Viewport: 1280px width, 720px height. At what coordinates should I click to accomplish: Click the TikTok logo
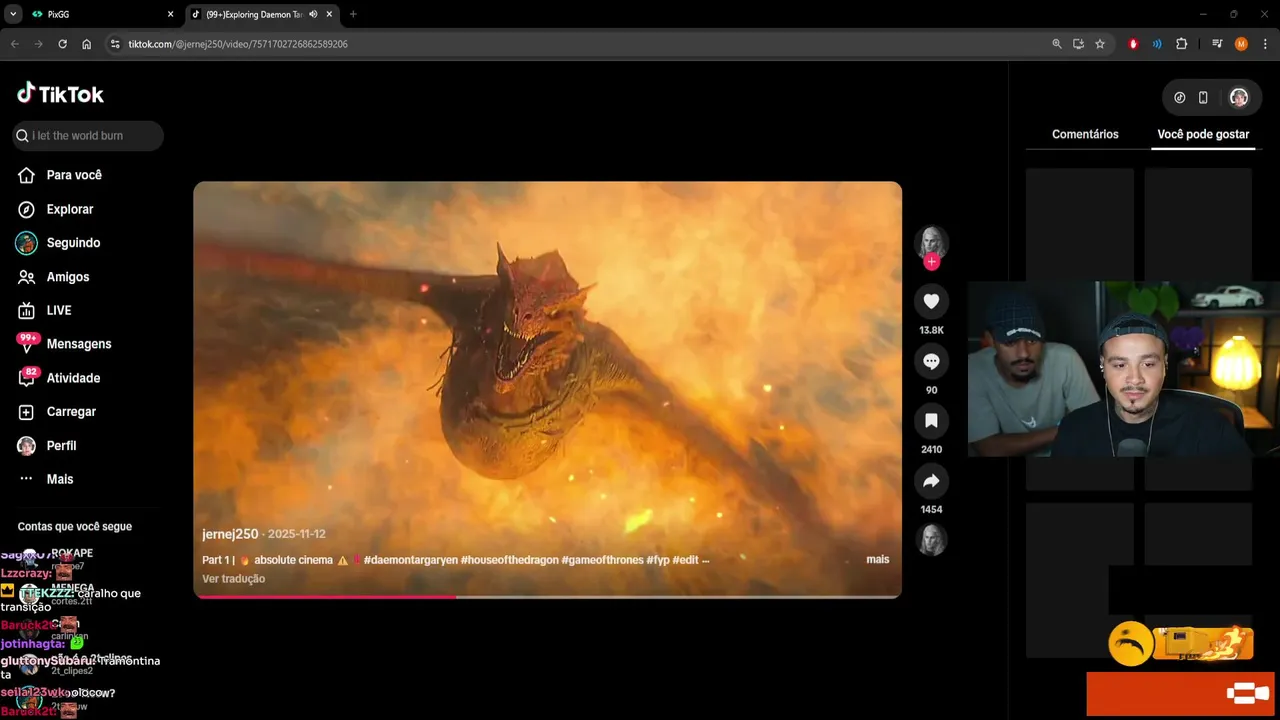(60, 94)
